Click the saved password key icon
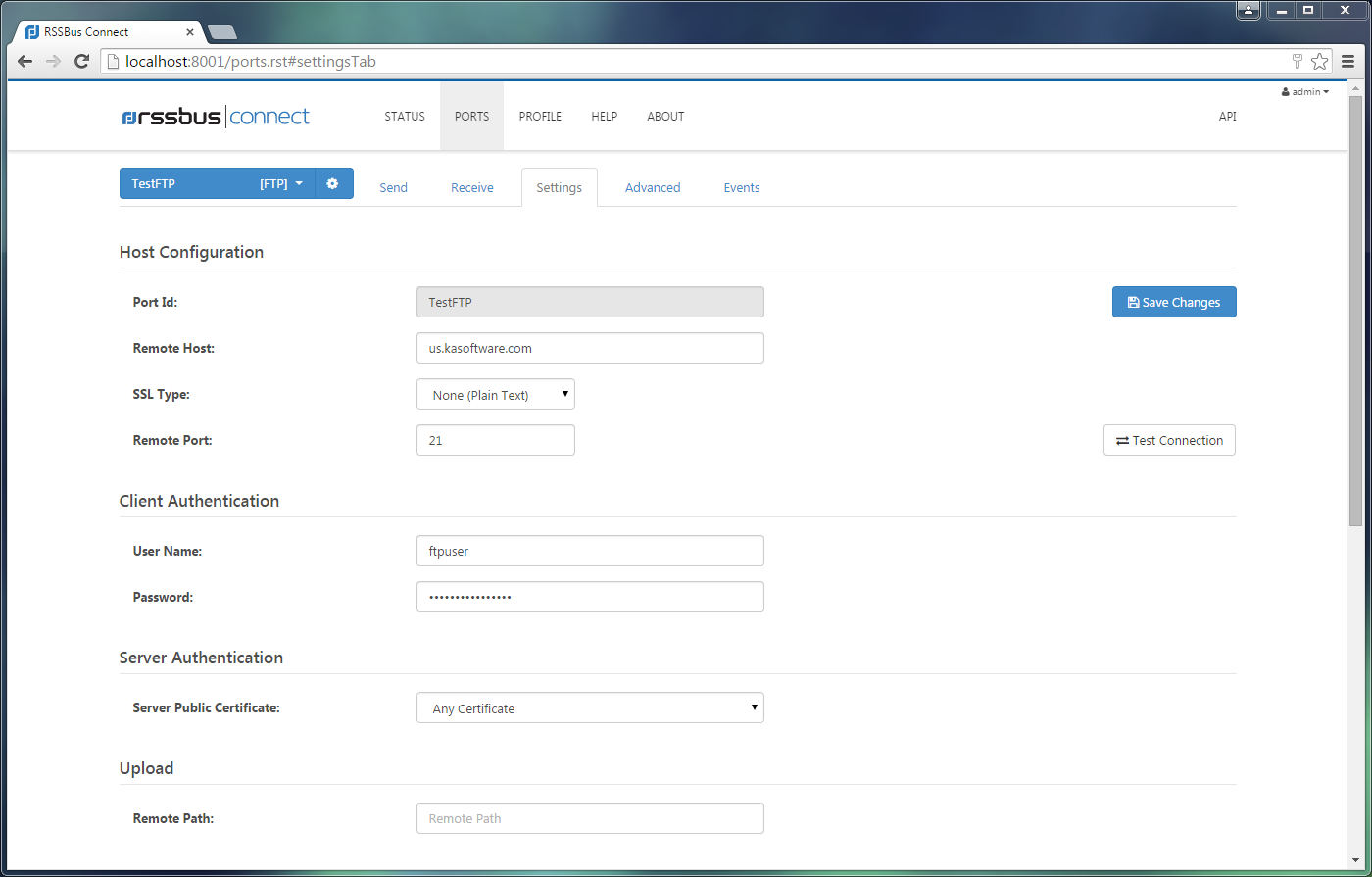Viewport: 1372px width, 877px height. click(x=1298, y=62)
